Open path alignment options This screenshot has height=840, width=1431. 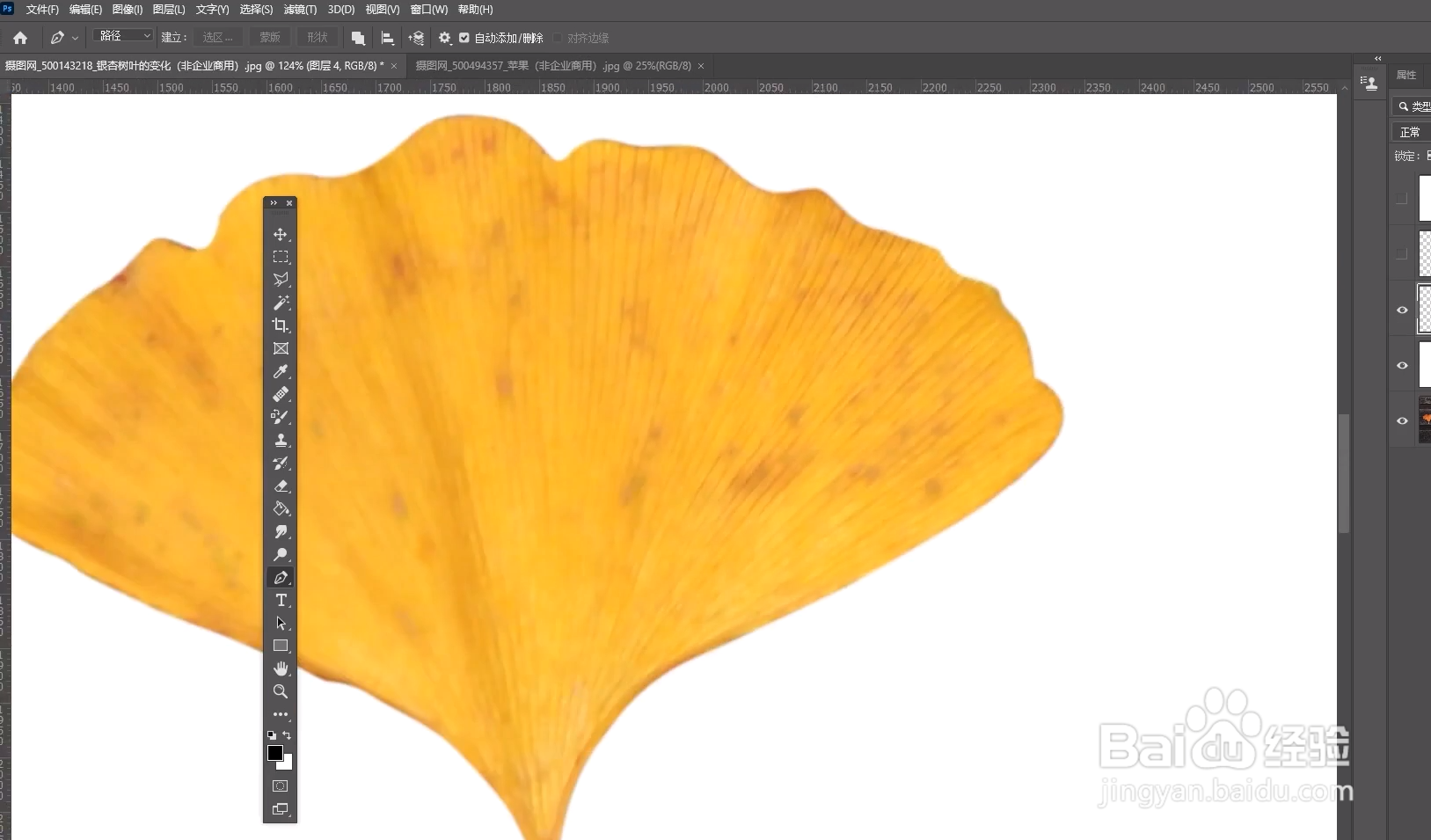tap(387, 38)
